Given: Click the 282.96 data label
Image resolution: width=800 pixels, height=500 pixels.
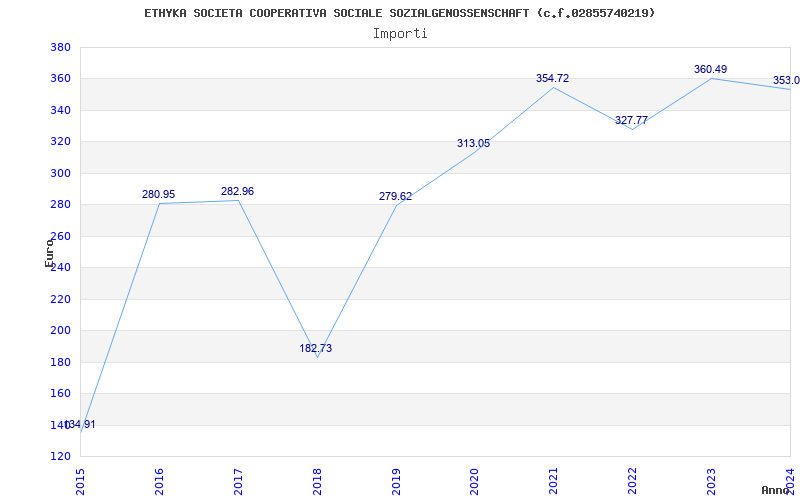Looking at the screenshot, I should click(237, 191).
